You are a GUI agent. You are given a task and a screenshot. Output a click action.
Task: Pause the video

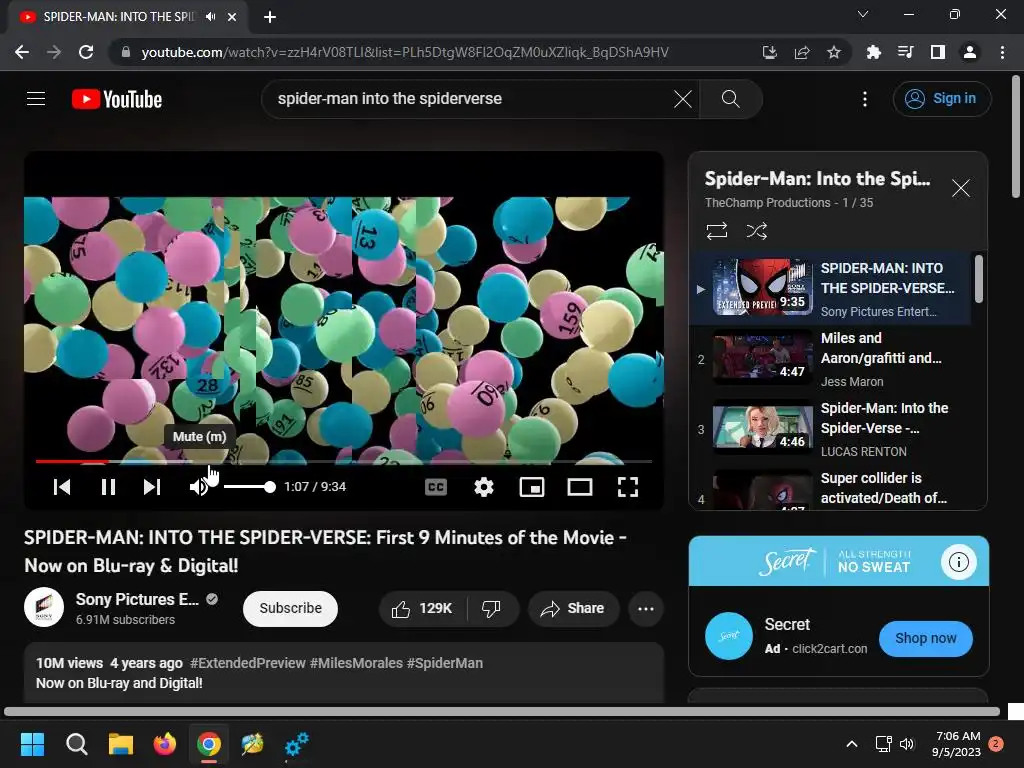click(x=108, y=487)
